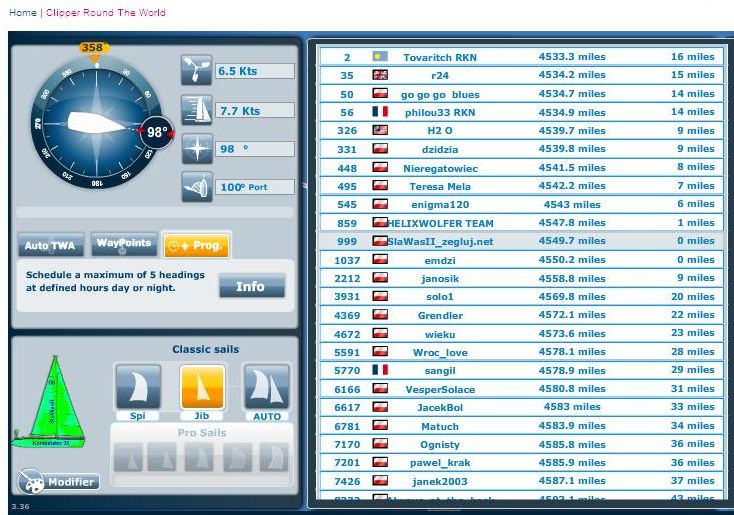
Task: Click the wind speed propeller icon
Action: (195, 71)
